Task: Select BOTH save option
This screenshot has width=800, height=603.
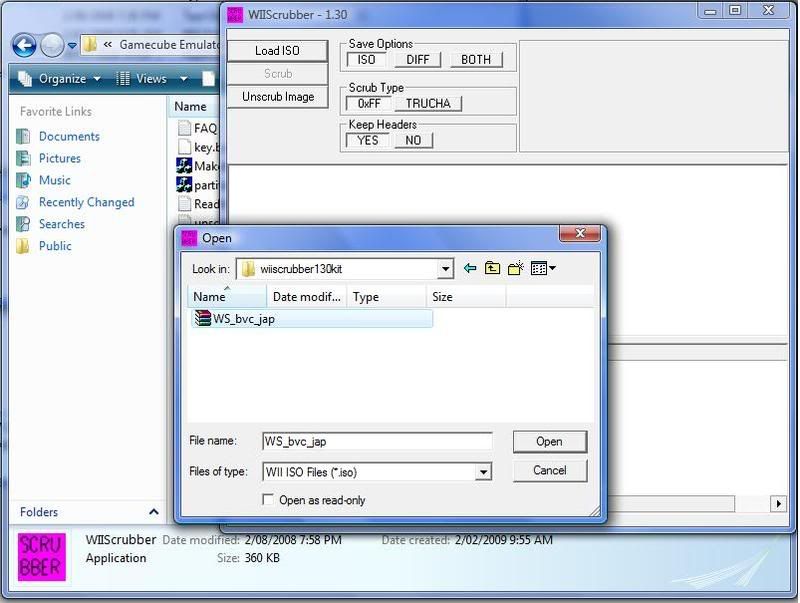Action: pos(476,60)
